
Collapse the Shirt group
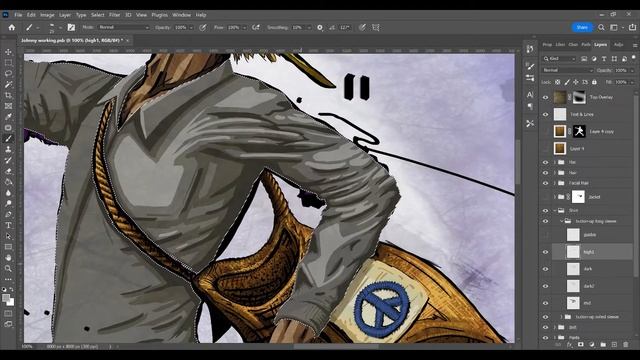click(555, 211)
